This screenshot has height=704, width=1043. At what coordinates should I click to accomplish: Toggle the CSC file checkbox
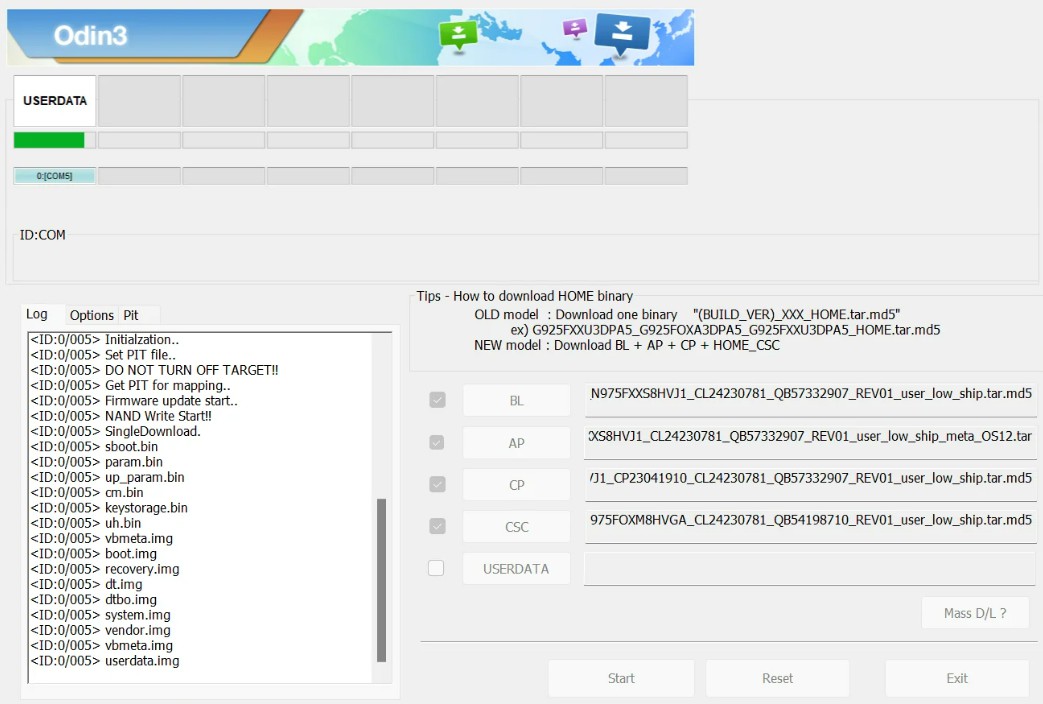tap(437, 526)
